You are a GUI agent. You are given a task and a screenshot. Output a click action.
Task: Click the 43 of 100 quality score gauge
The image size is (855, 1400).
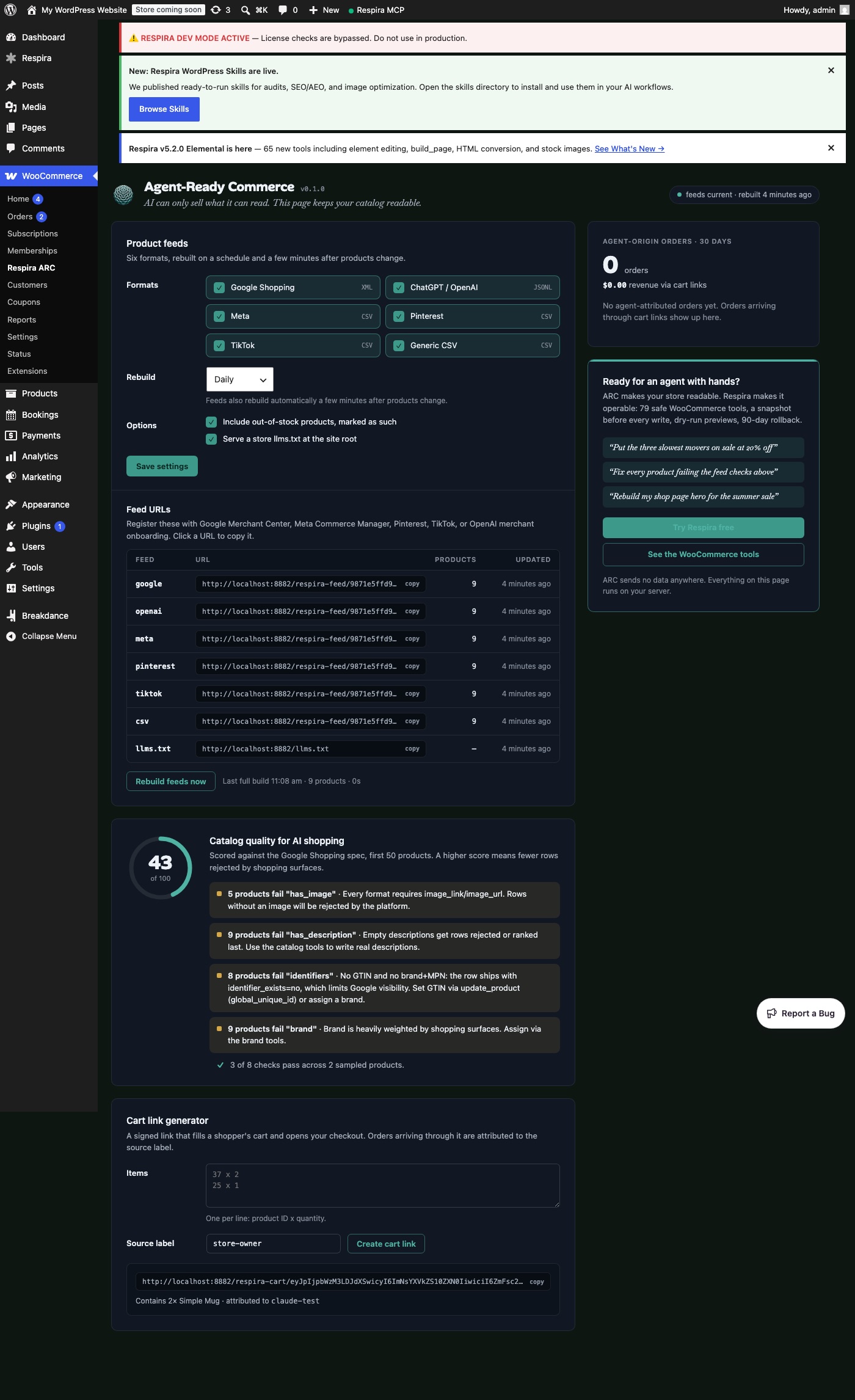(x=161, y=867)
